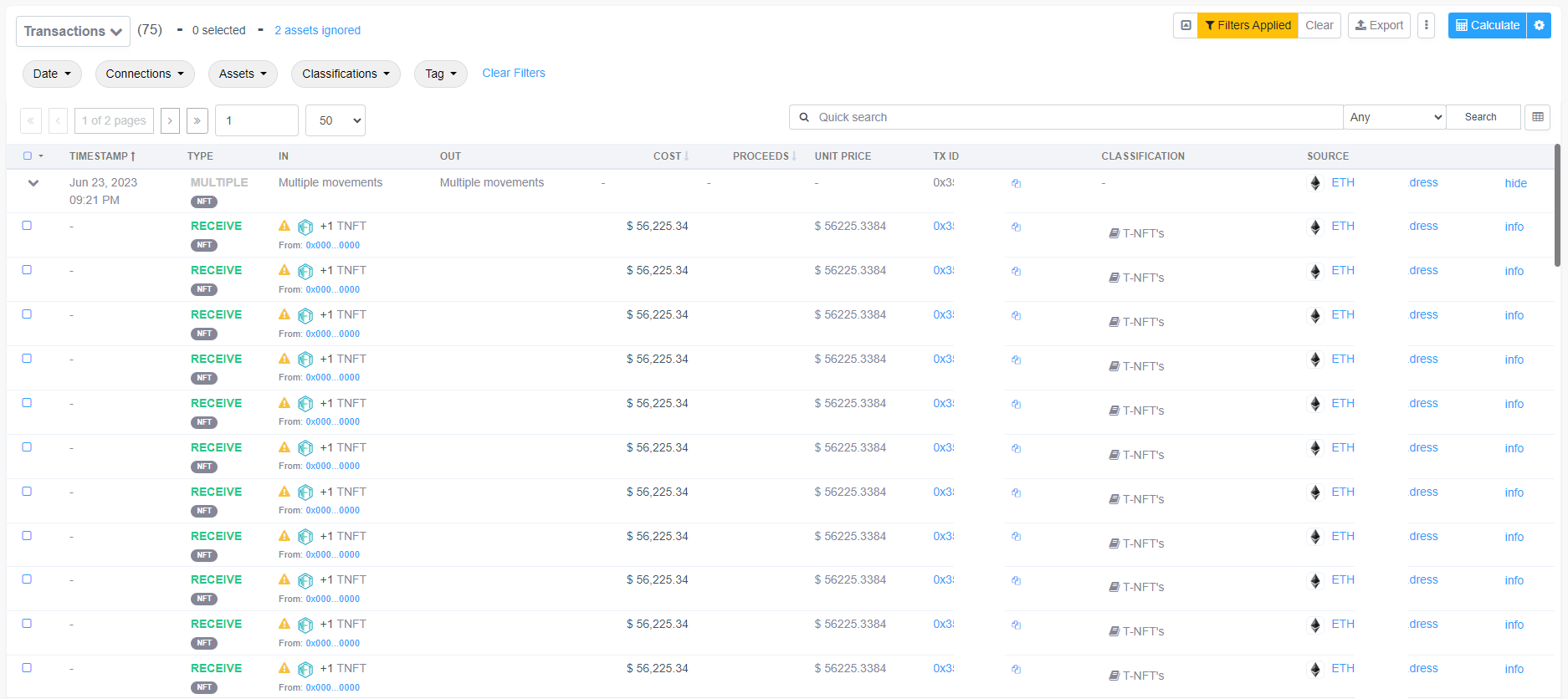Open the three-dot more options menu
Viewport: 1568px width, 699px height.
click(1427, 26)
